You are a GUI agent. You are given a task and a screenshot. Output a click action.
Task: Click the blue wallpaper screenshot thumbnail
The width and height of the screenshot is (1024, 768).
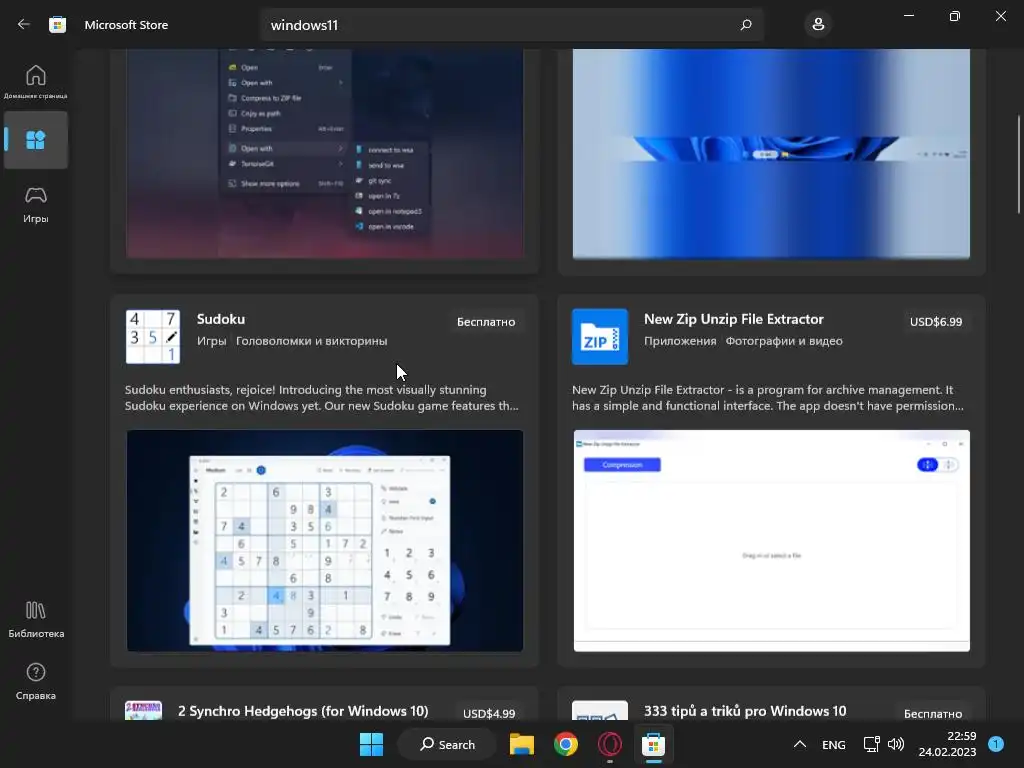(x=771, y=153)
